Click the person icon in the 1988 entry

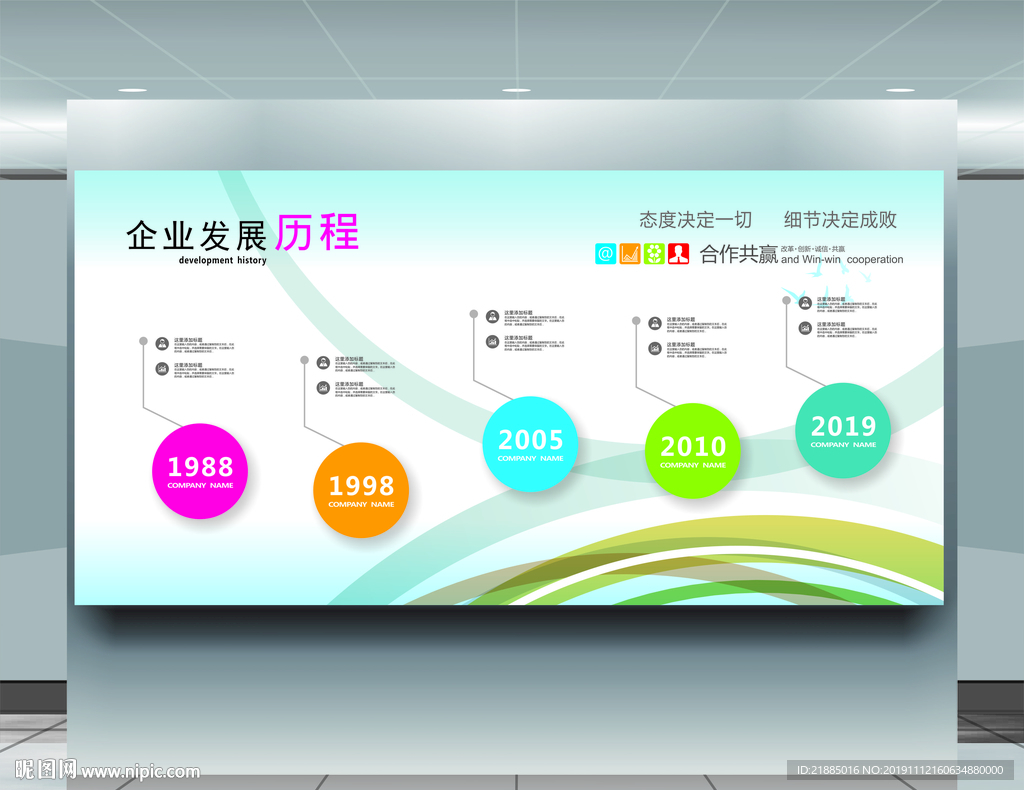(162, 343)
